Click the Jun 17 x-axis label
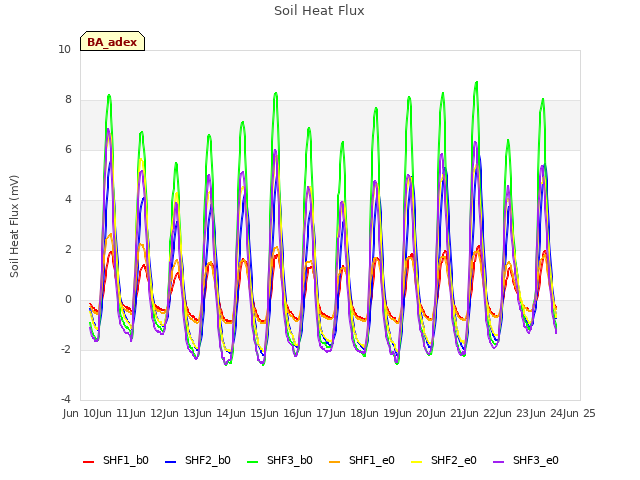Image resolution: width=640 pixels, height=480 pixels. tap(314, 413)
